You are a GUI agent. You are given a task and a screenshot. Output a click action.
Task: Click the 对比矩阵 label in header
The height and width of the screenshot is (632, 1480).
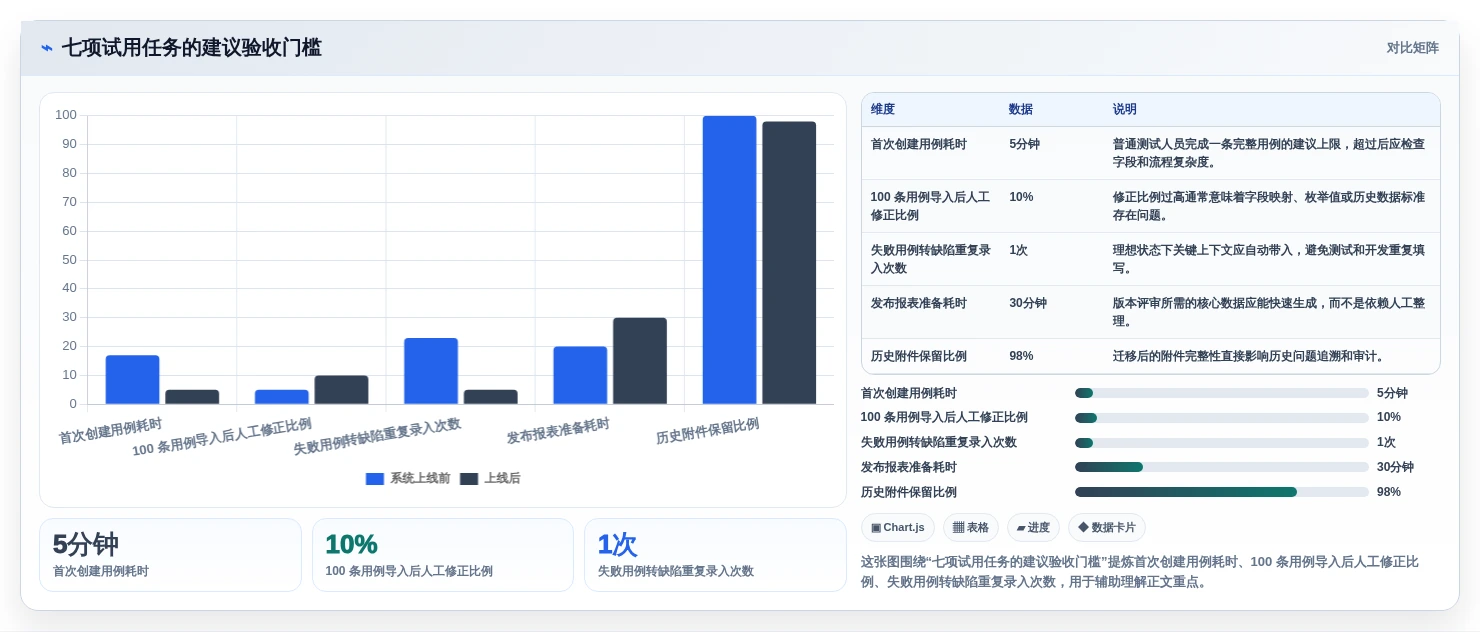[1412, 48]
